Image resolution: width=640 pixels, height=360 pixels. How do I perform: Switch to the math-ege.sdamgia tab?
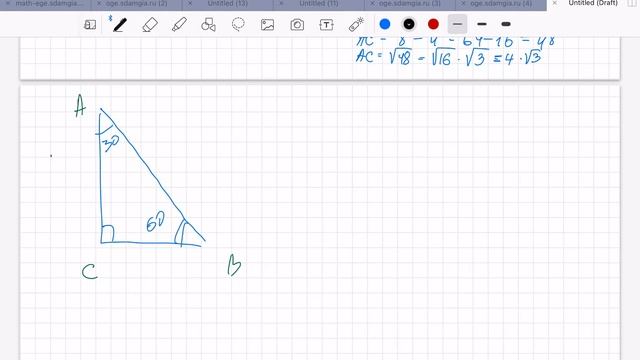tap(49, 3)
